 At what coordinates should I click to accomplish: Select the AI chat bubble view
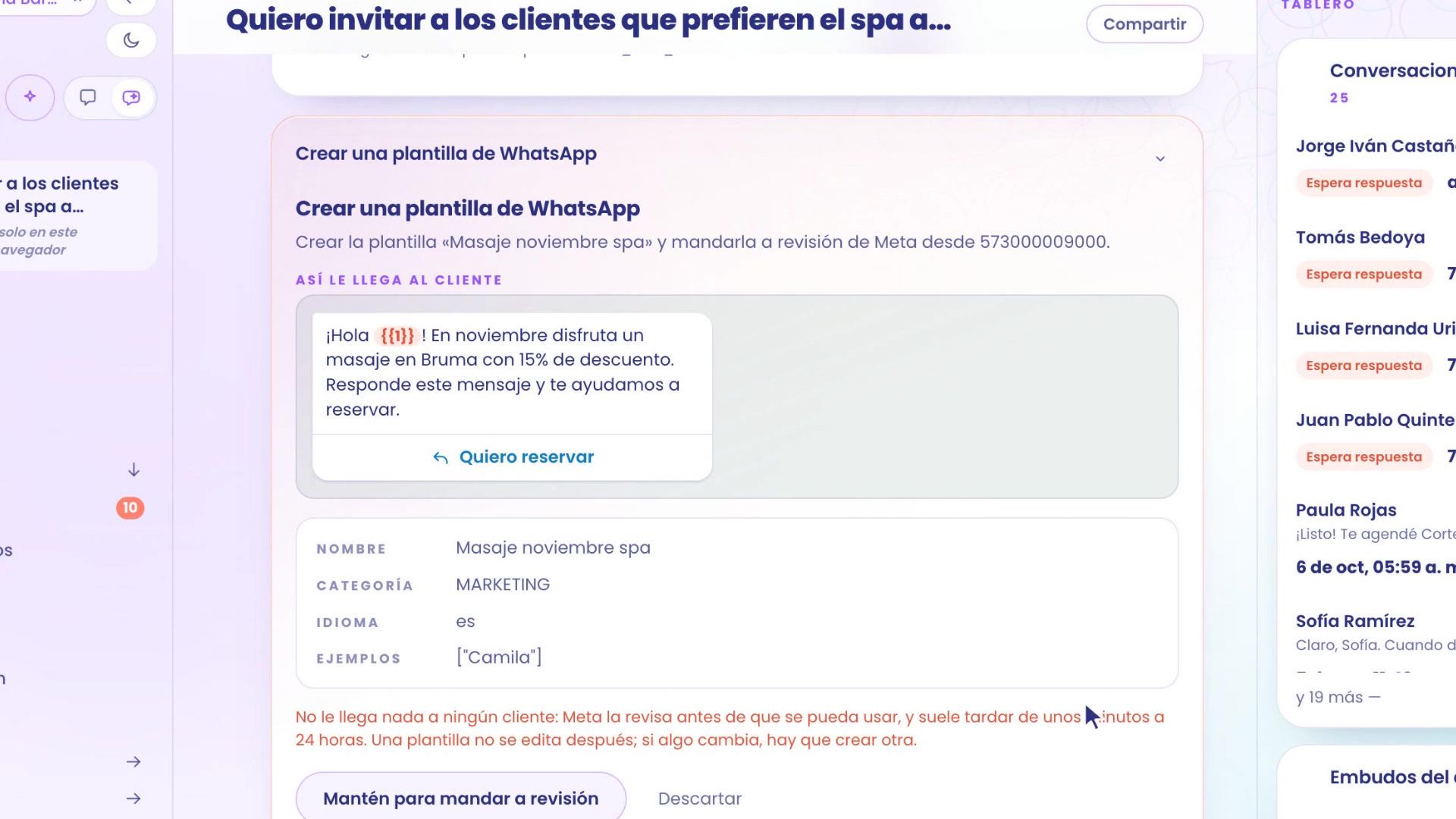(x=132, y=97)
